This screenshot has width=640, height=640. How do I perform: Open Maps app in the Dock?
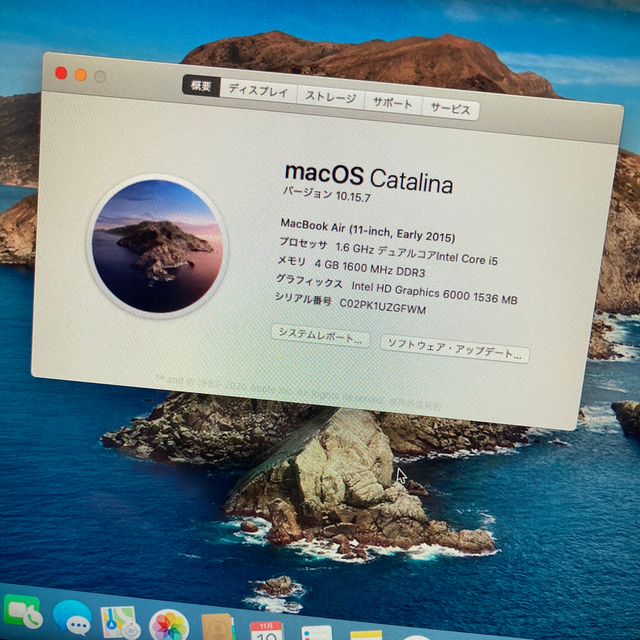[119, 622]
